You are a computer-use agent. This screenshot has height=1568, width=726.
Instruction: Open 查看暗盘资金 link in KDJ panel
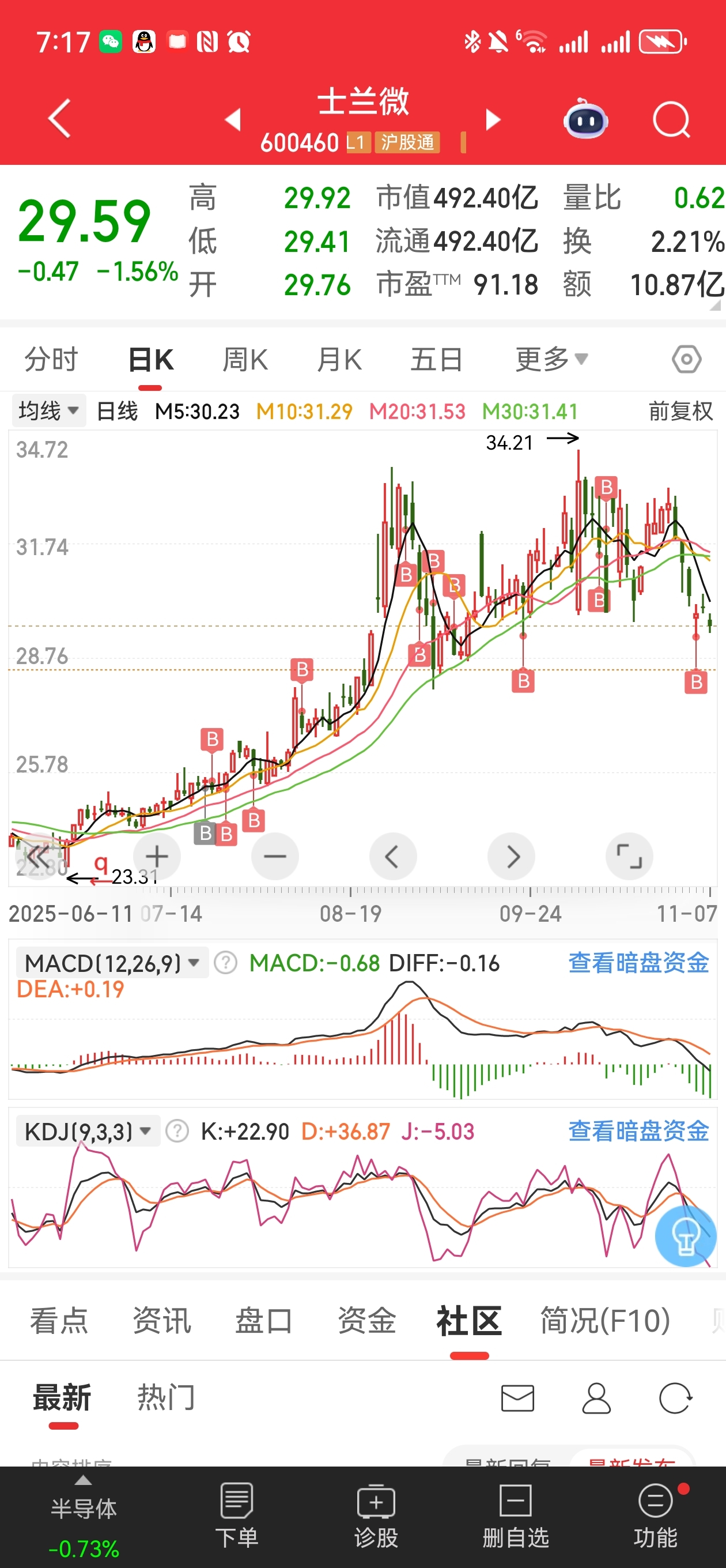(638, 1131)
